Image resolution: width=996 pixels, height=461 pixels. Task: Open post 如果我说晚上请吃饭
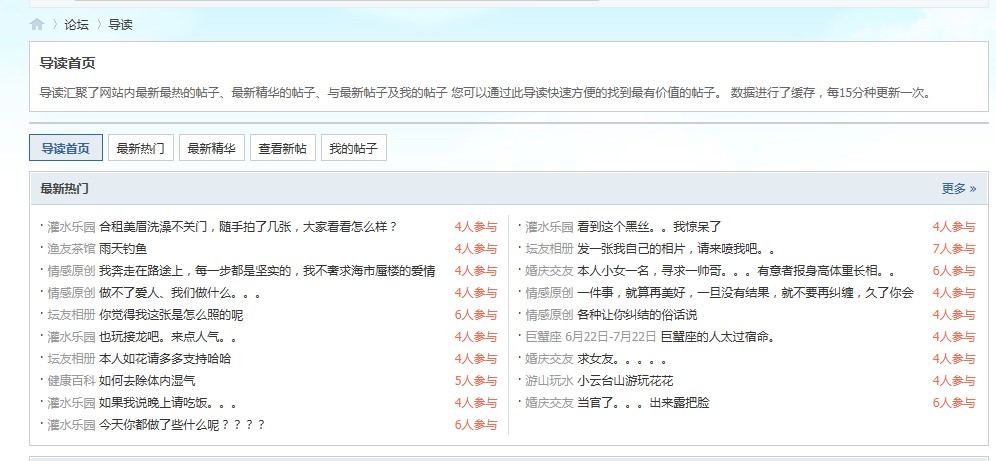168,403
